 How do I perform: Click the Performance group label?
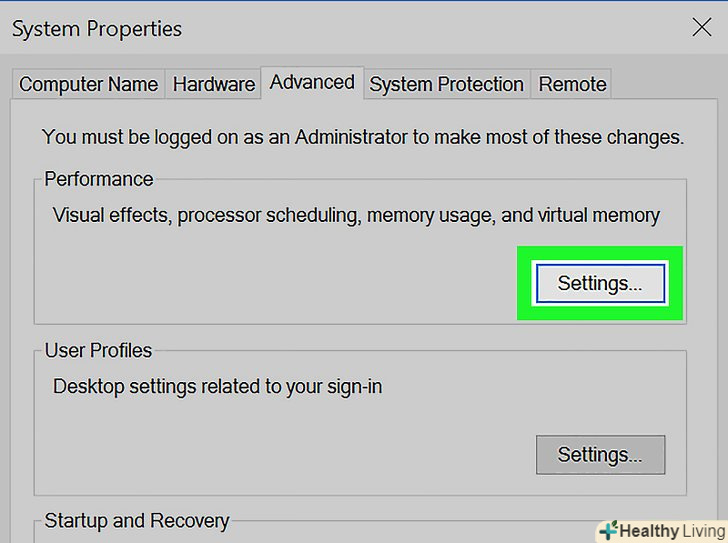click(99, 179)
